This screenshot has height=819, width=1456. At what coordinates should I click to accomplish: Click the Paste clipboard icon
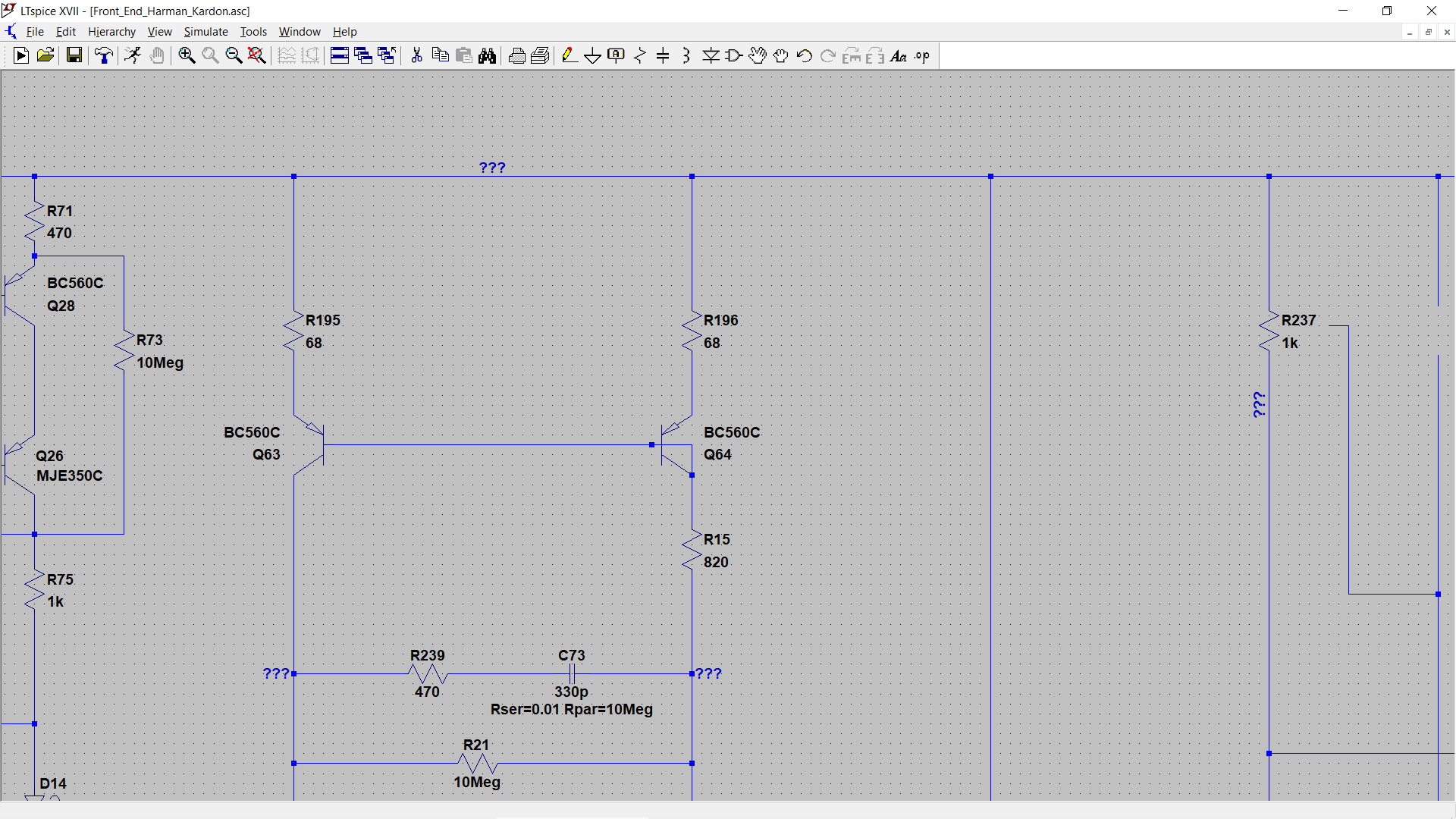(464, 55)
